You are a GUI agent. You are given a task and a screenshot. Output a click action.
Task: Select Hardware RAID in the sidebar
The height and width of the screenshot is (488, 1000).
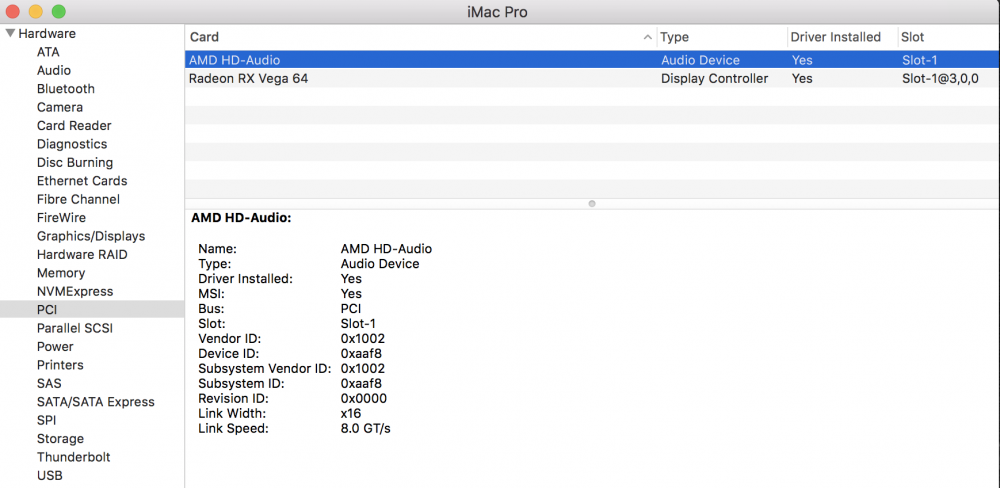(x=82, y=255)
